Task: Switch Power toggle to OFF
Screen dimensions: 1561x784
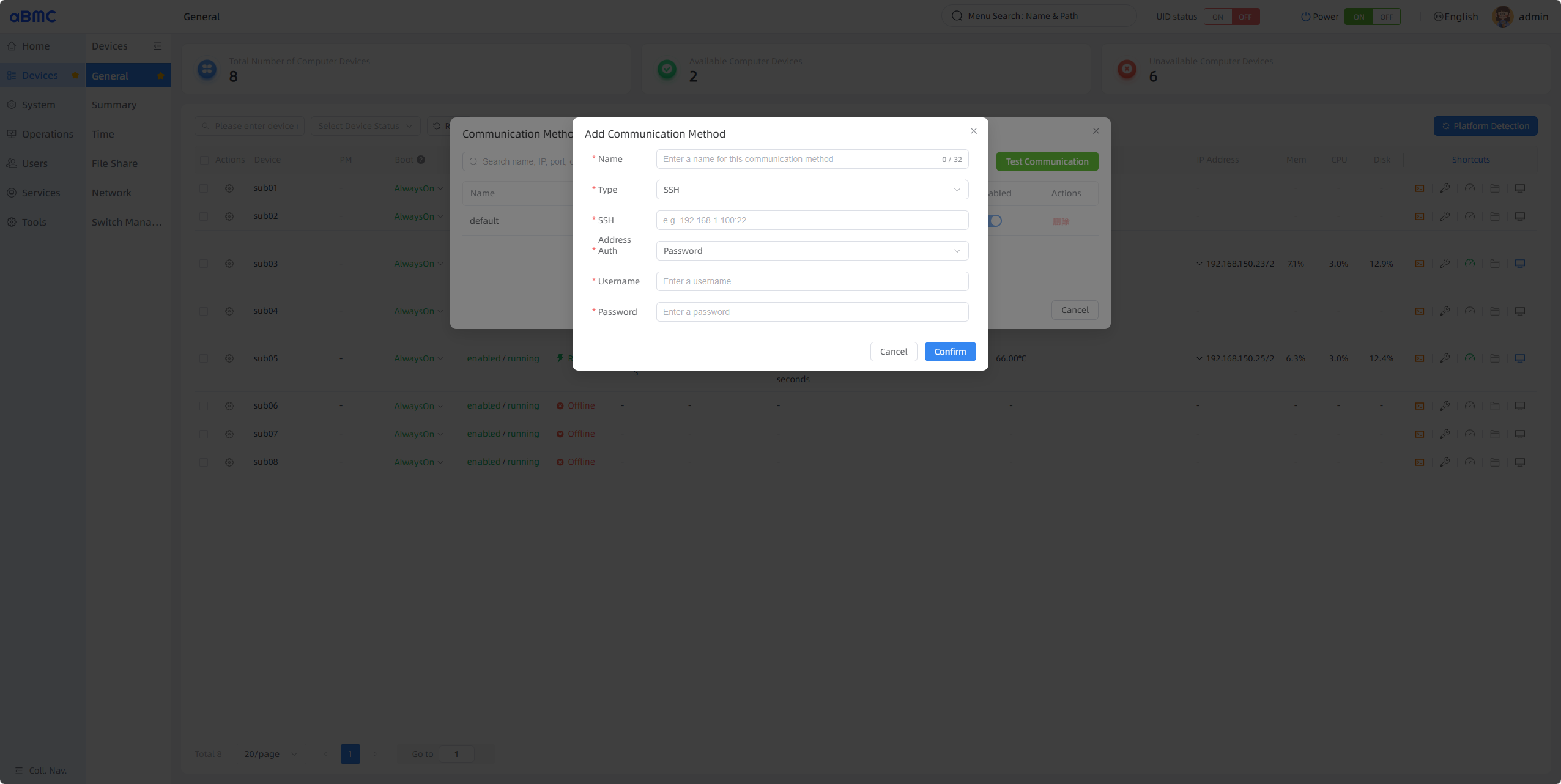Action: click(x=1386, y=17)
